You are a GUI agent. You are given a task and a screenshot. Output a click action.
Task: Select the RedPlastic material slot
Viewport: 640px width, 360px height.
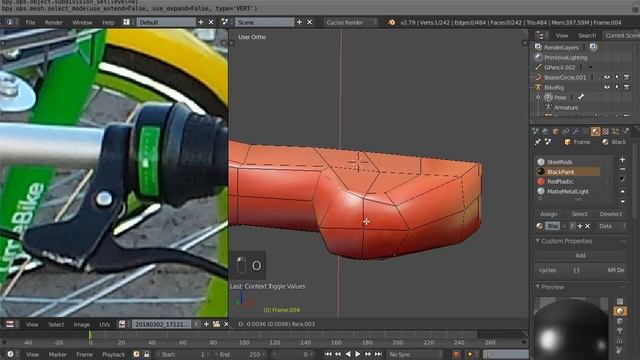point(570,182)
